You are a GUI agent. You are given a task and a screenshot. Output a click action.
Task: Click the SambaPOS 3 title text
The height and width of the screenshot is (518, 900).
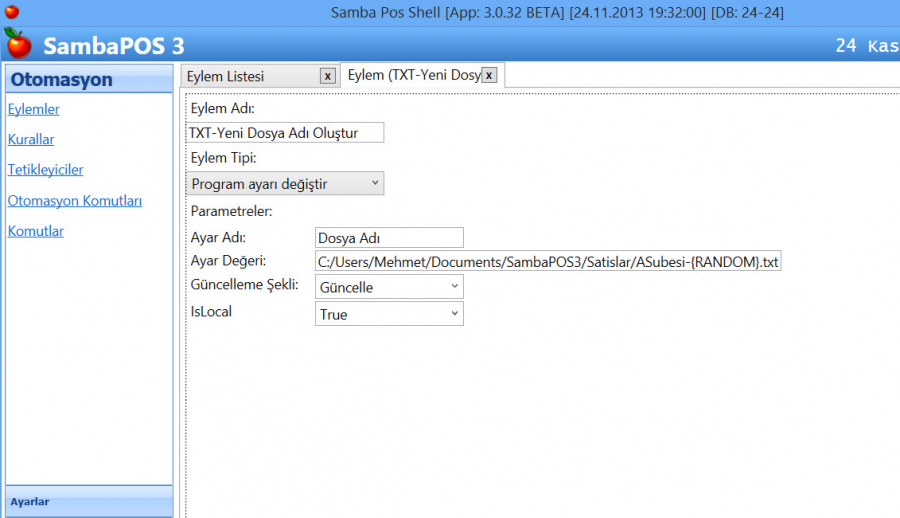click(x=114, y=46)
